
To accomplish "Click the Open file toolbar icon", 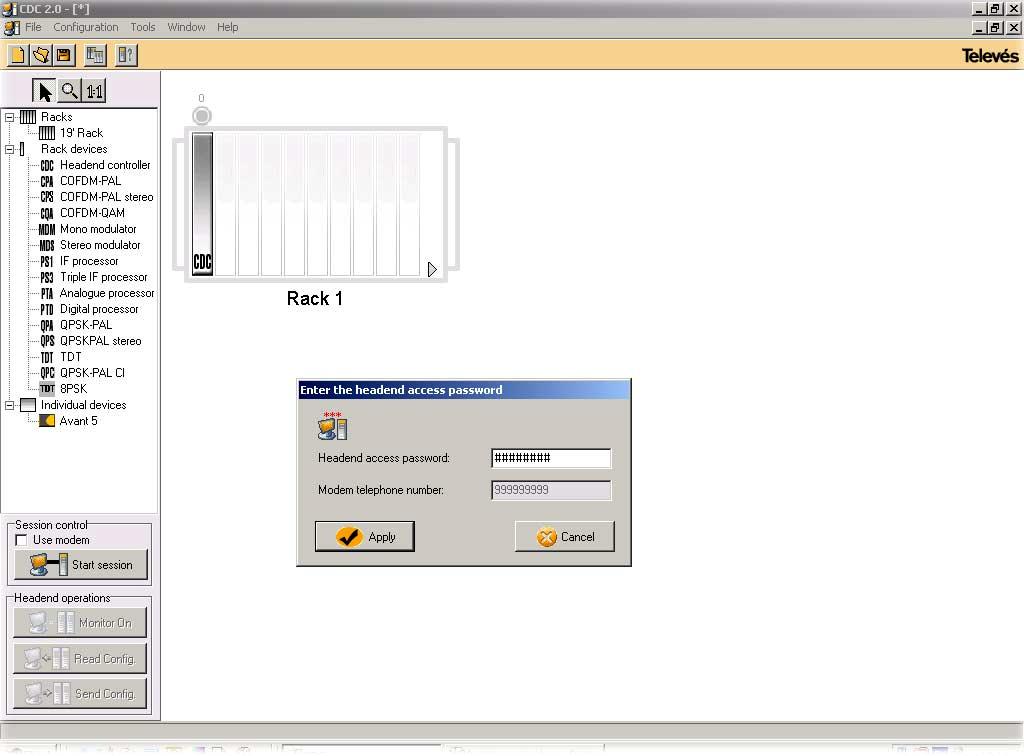I will point(41,55).
